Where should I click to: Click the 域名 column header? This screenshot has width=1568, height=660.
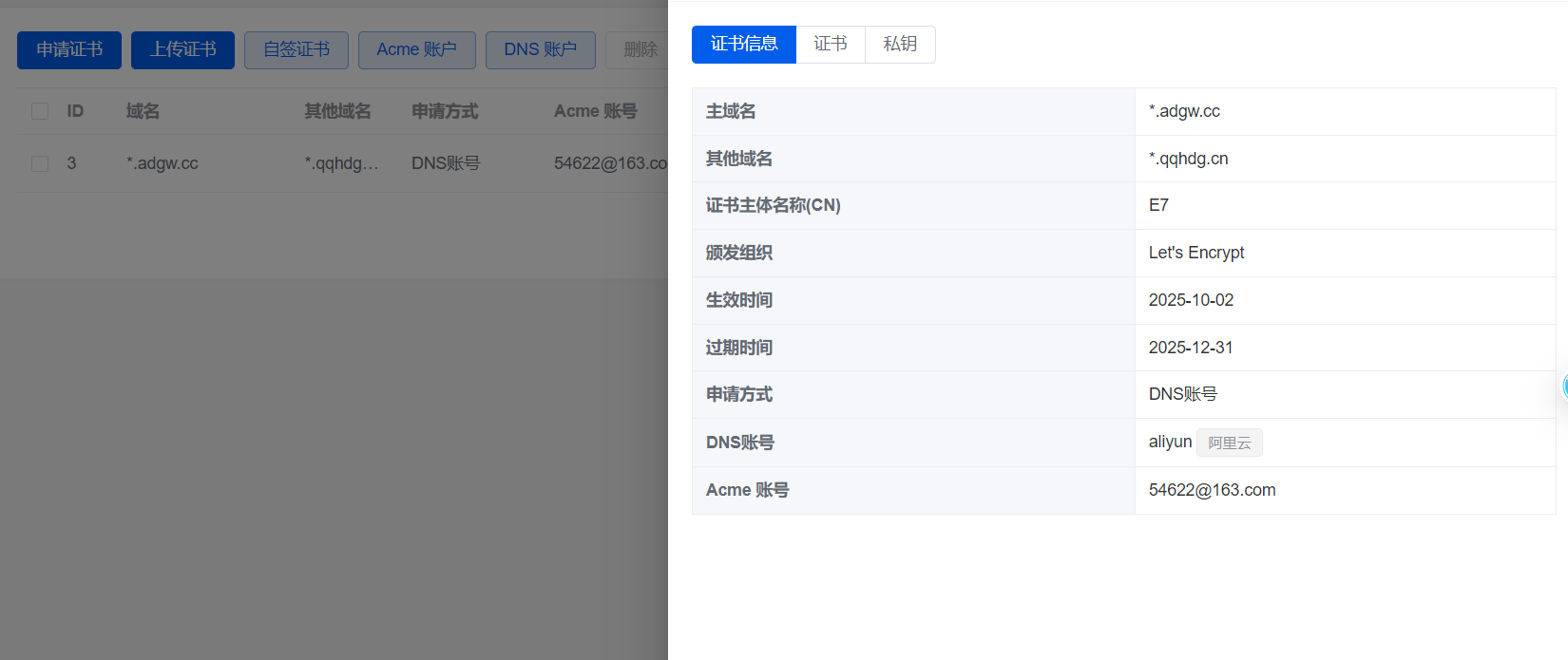(143, 111)
